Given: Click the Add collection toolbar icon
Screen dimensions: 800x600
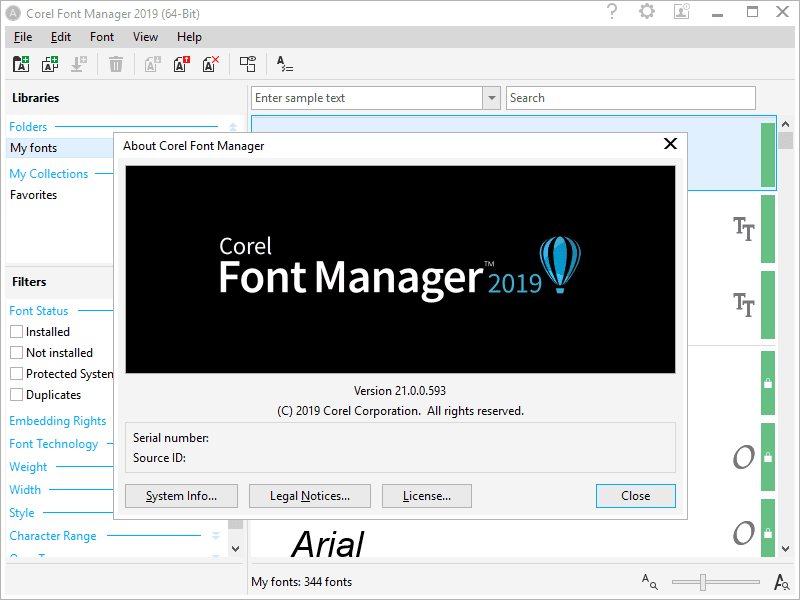Looking at the screenshot, I should pos(50,64).
